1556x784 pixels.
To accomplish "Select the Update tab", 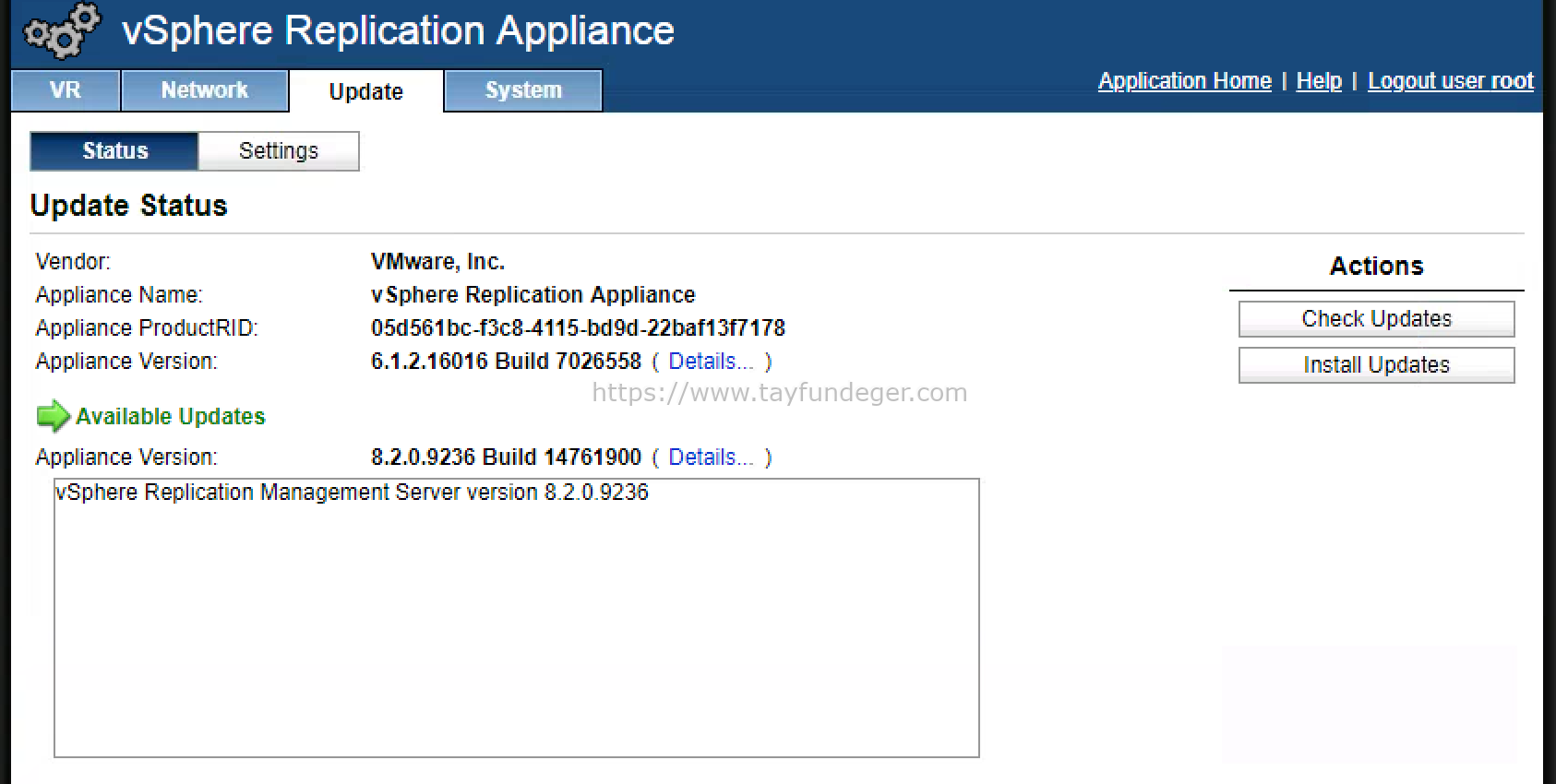I will point(366,91).
